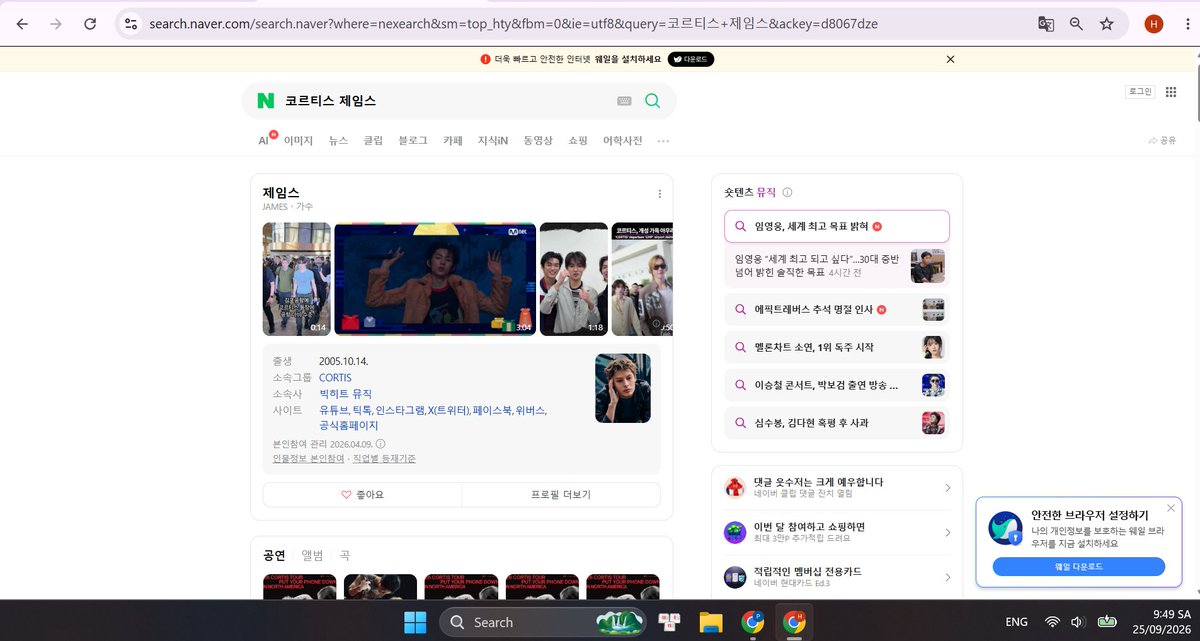
Task: Click the 다운로드 button in top banner
Action: click(x=691, y=59)
